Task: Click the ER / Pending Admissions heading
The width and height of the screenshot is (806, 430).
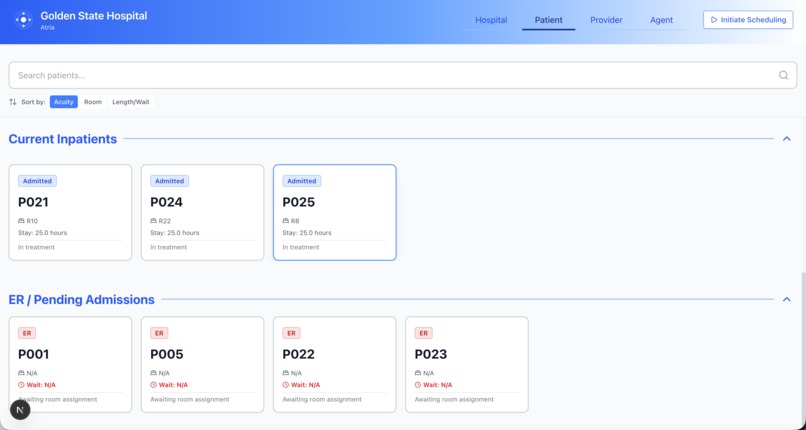Action: (81, 300)
